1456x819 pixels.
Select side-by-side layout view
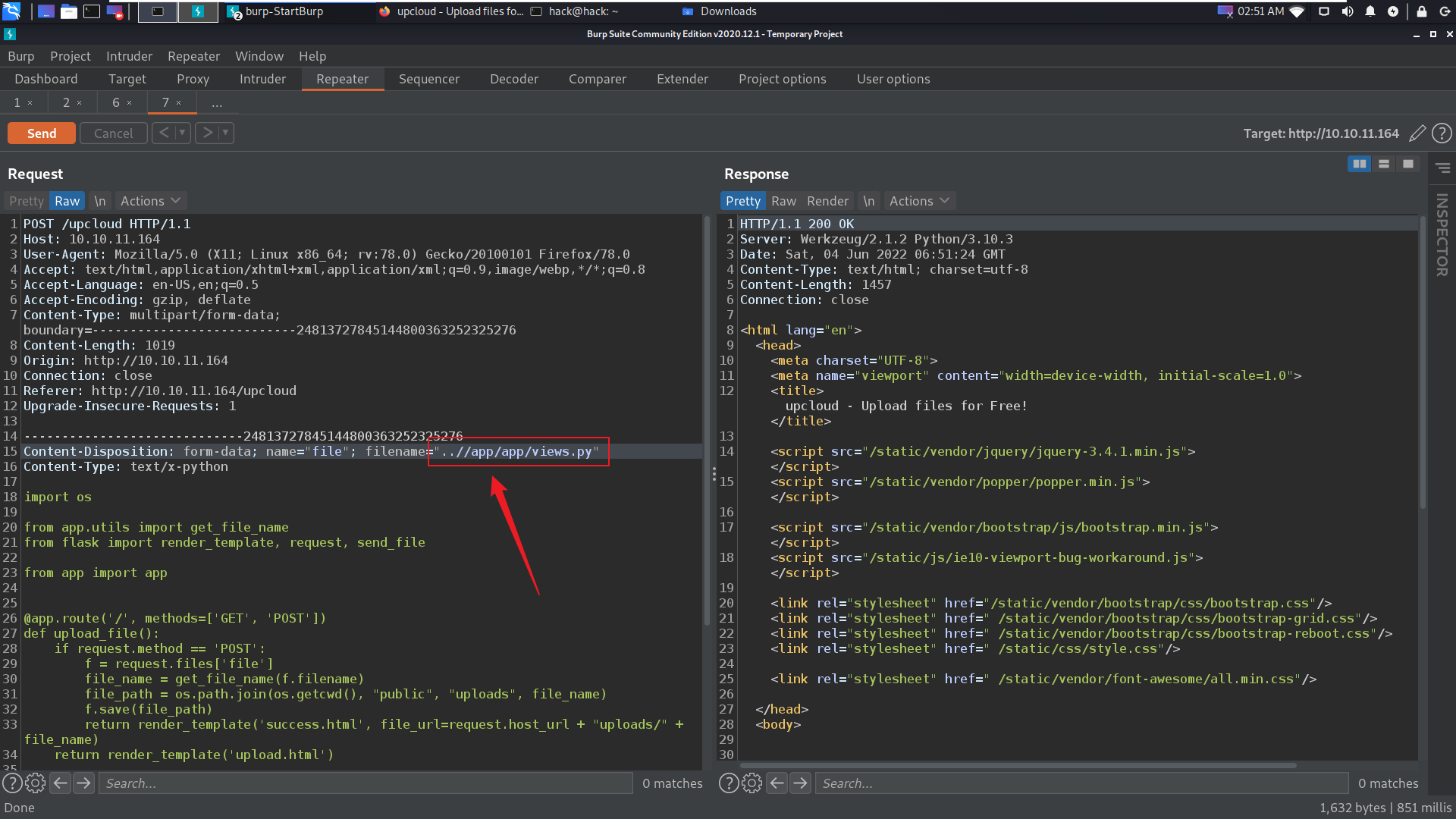pos(1360,164)
